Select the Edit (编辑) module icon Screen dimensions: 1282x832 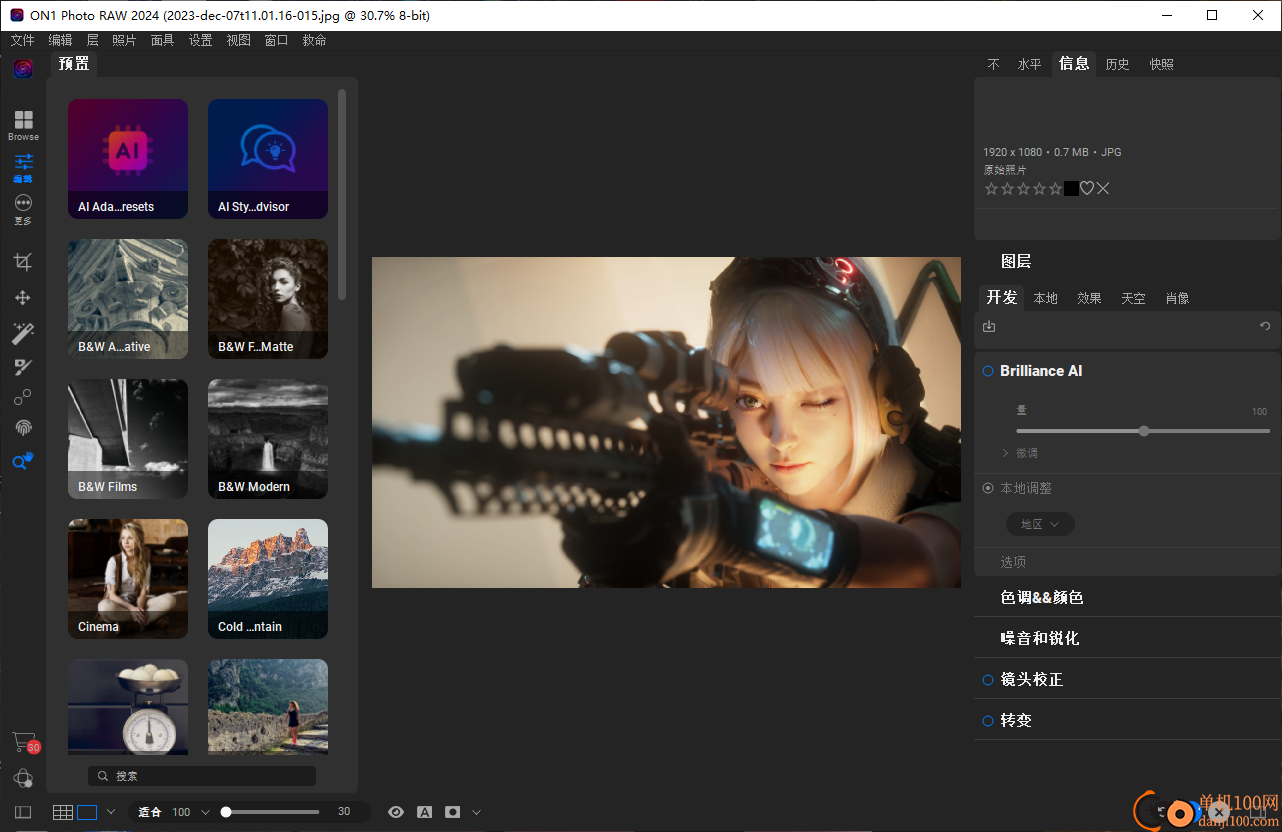tap(23, 167)
